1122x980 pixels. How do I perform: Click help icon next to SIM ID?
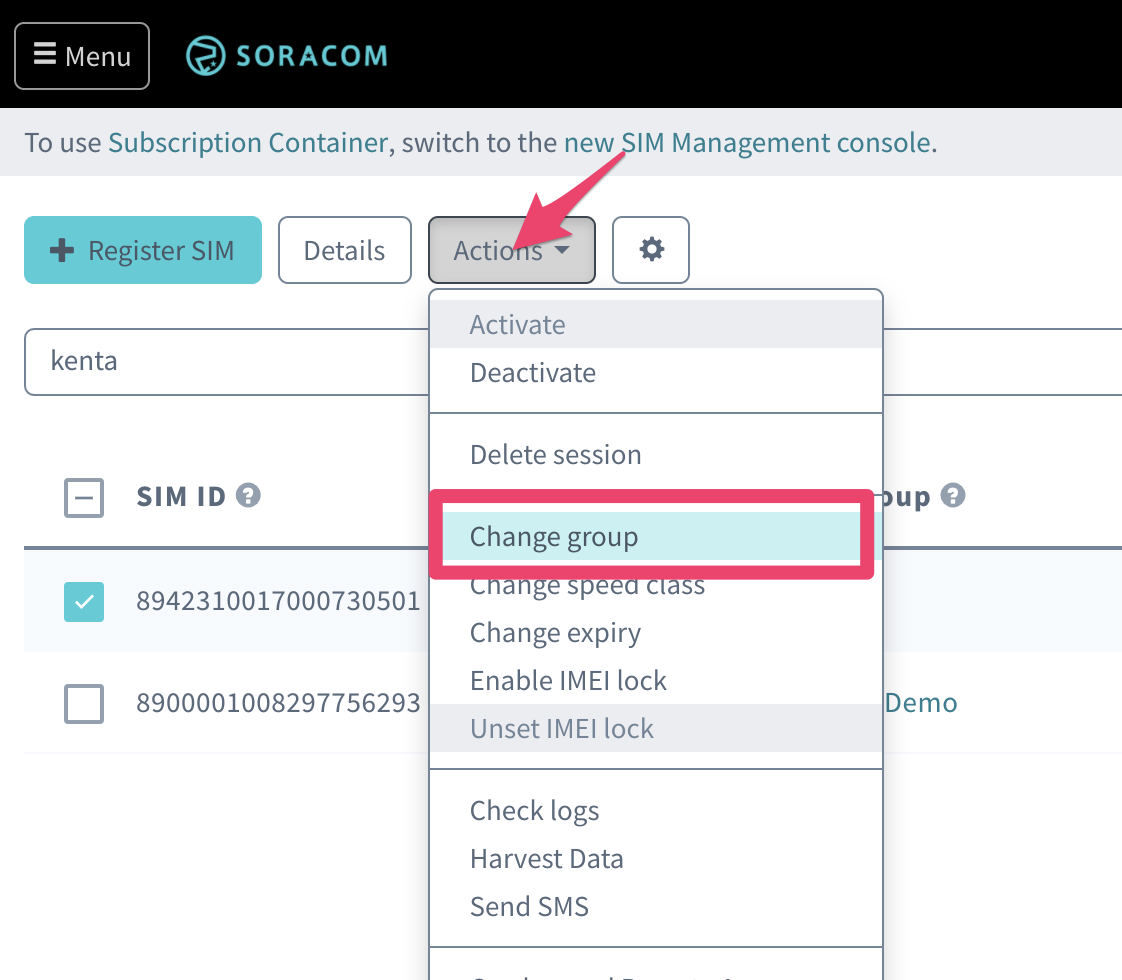point(249,495)
